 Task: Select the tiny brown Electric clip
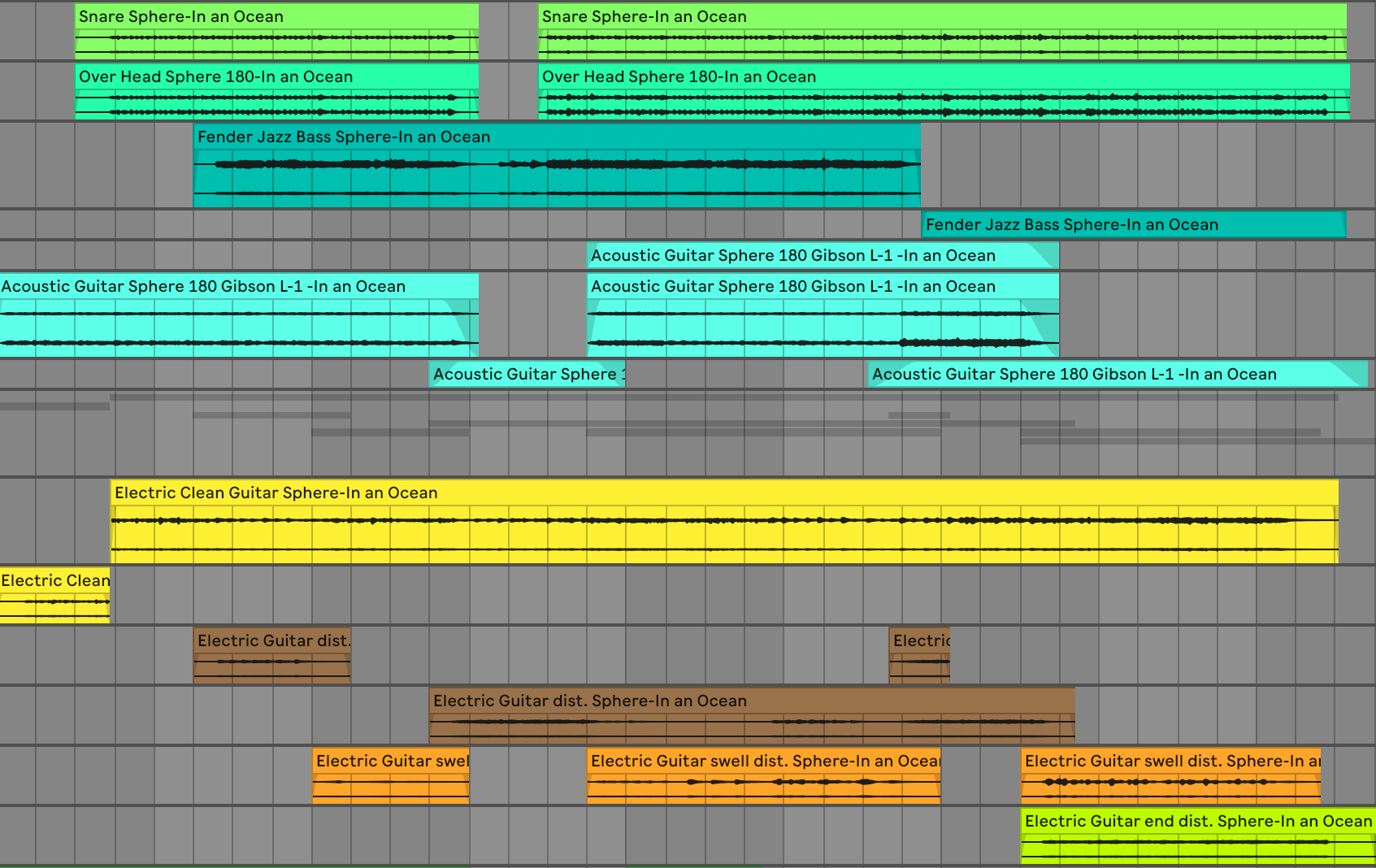[x=919, y=655]
